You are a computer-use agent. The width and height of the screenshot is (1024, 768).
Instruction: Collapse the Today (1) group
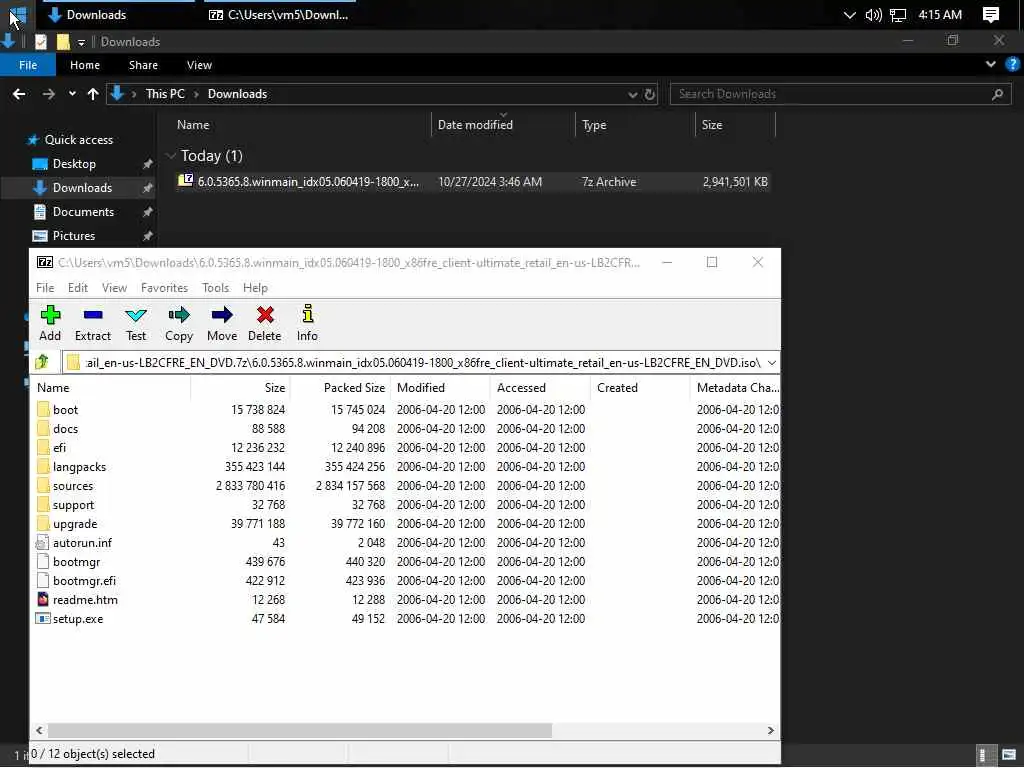click(x=171, y=155)
